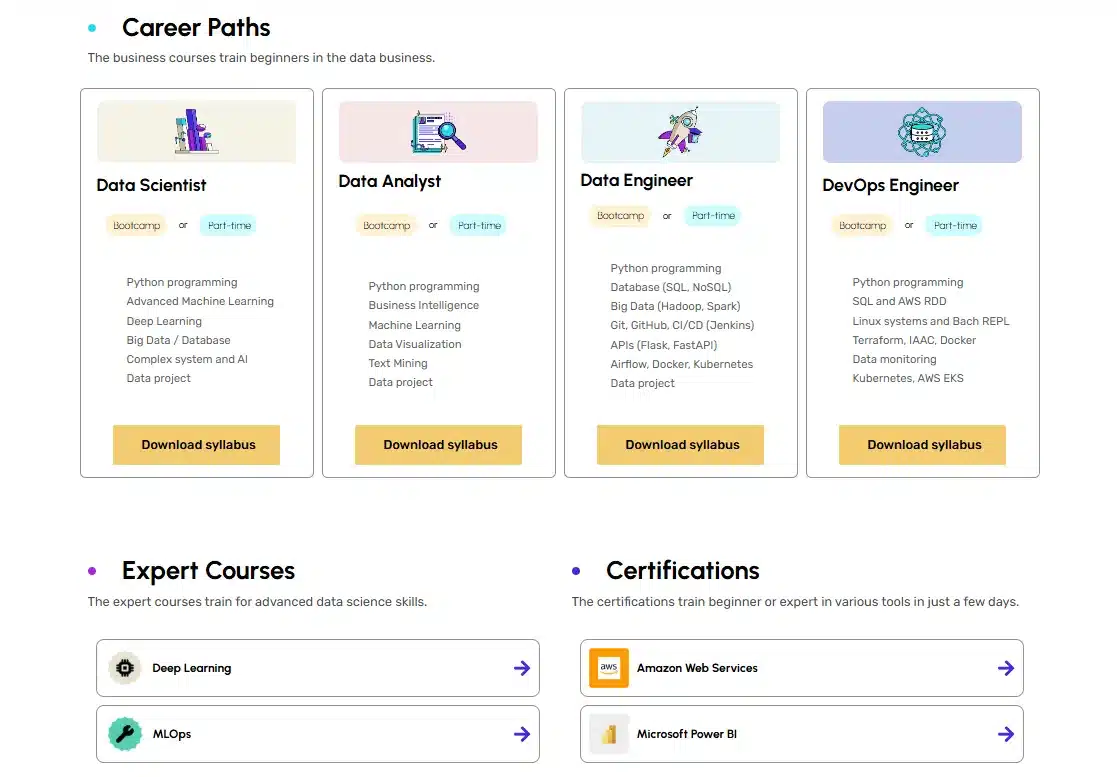Screen dimensions: 1117x777
Task: Select Bootcamp option under Data Scientist
Action: [136, 226]
